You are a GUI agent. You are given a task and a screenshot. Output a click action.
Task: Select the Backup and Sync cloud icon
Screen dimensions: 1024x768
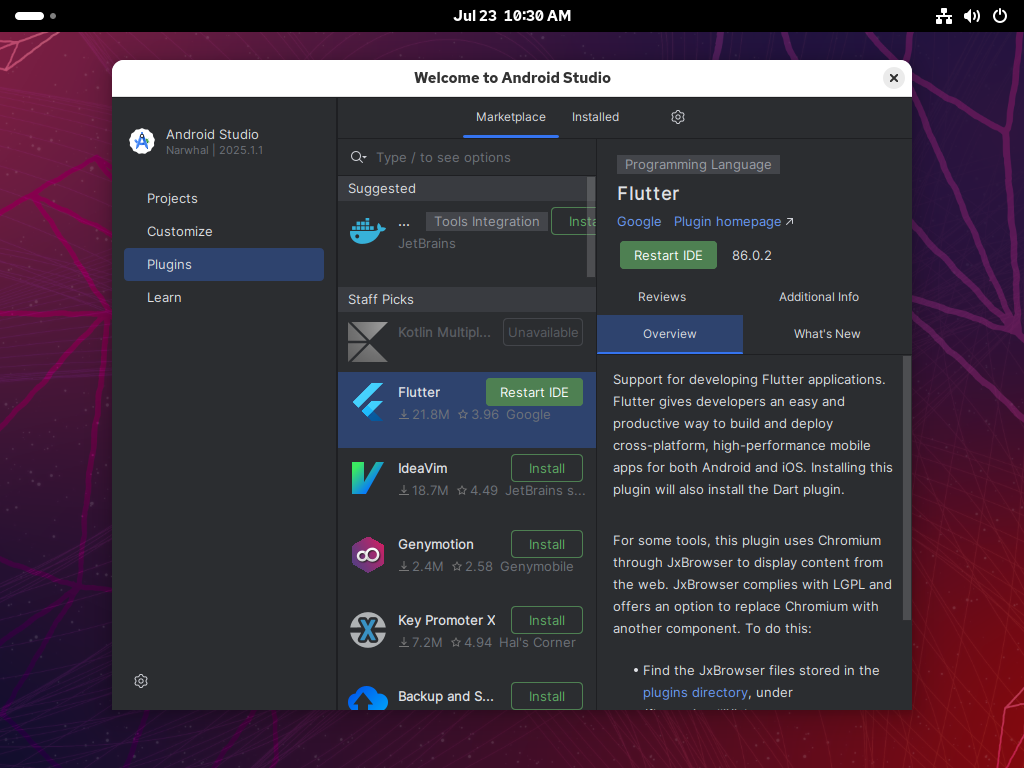point(367,700)
